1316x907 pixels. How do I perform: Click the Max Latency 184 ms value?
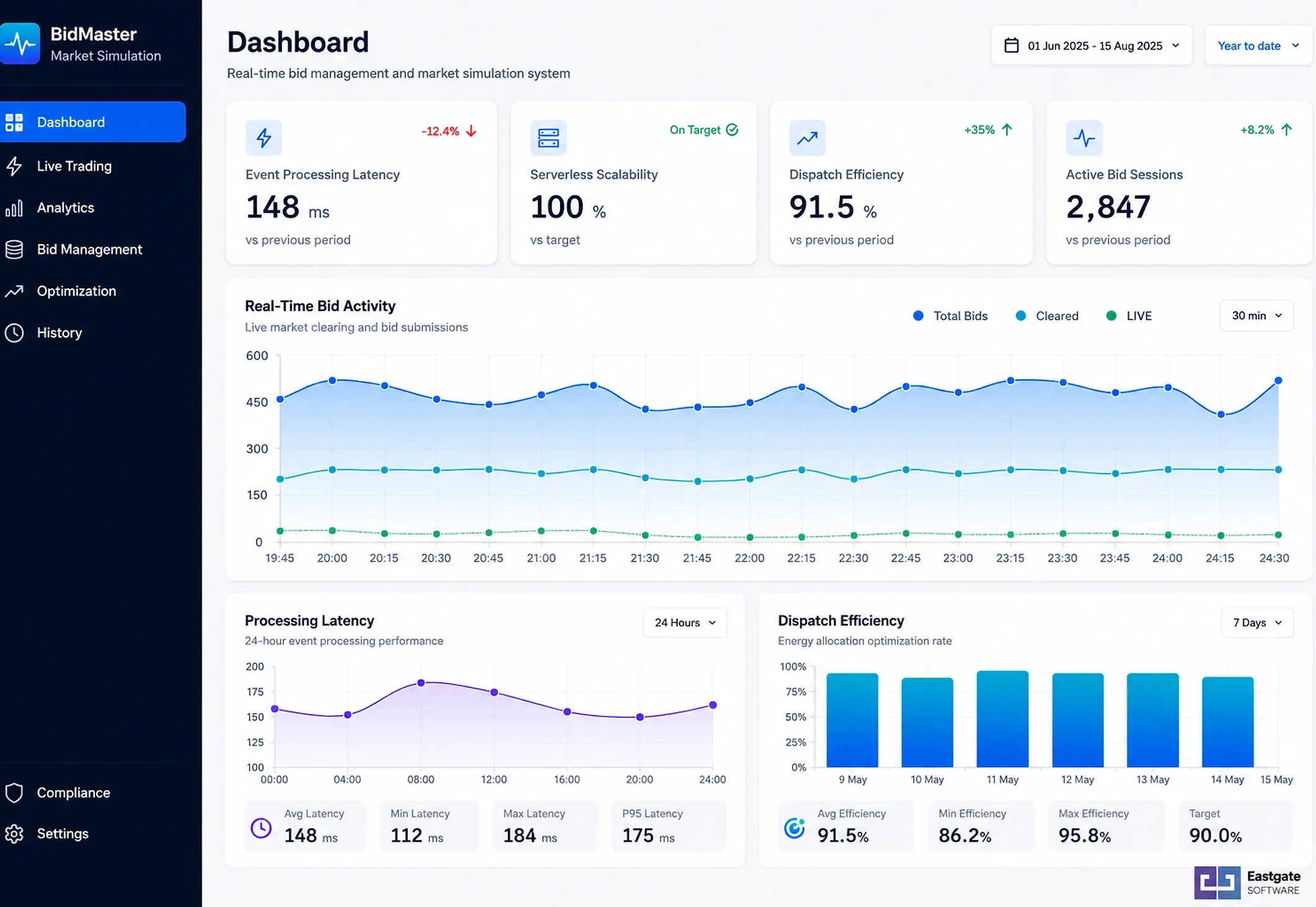530,836
